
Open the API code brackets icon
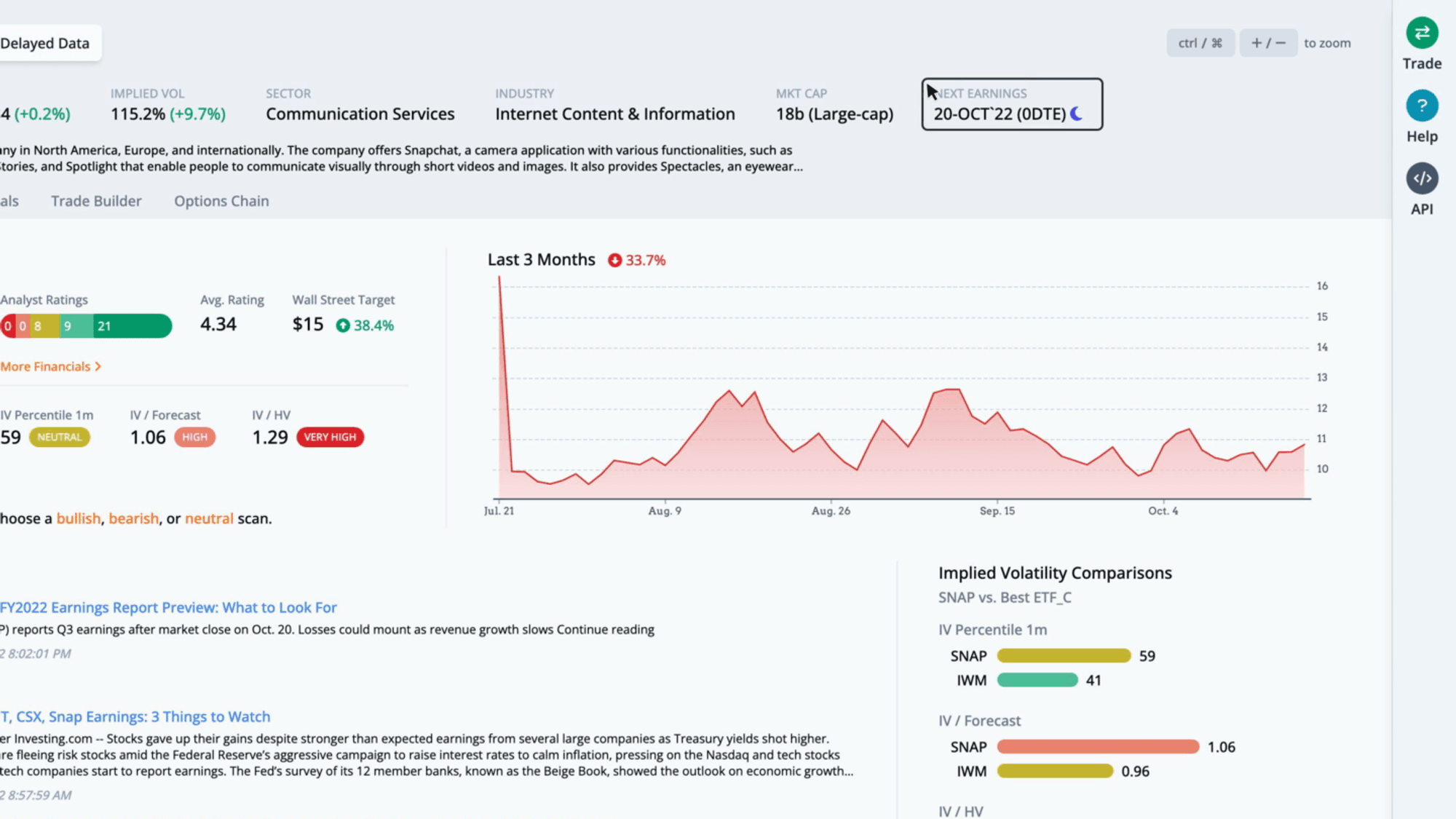coord(1422,178)
